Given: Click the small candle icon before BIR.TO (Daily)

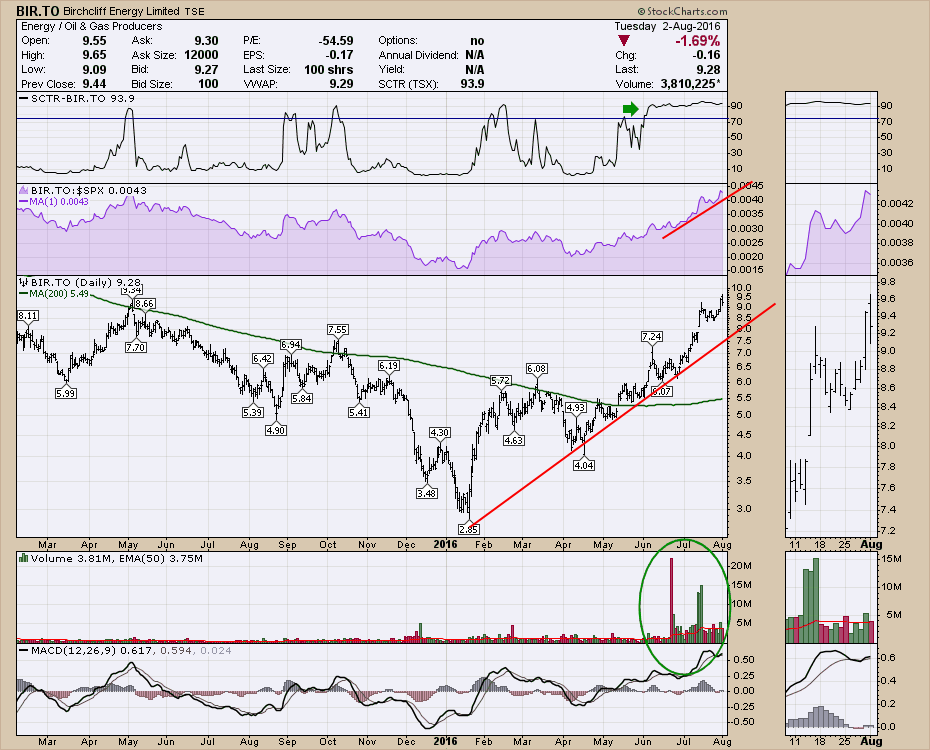Looking at the screenshot, I should [24, 282].
